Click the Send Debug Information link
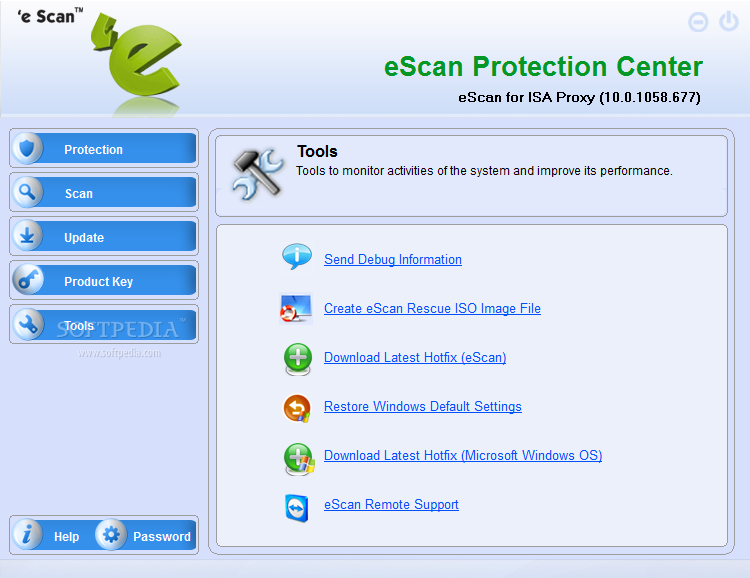This screenshot has width=750, height=578. 393,259
